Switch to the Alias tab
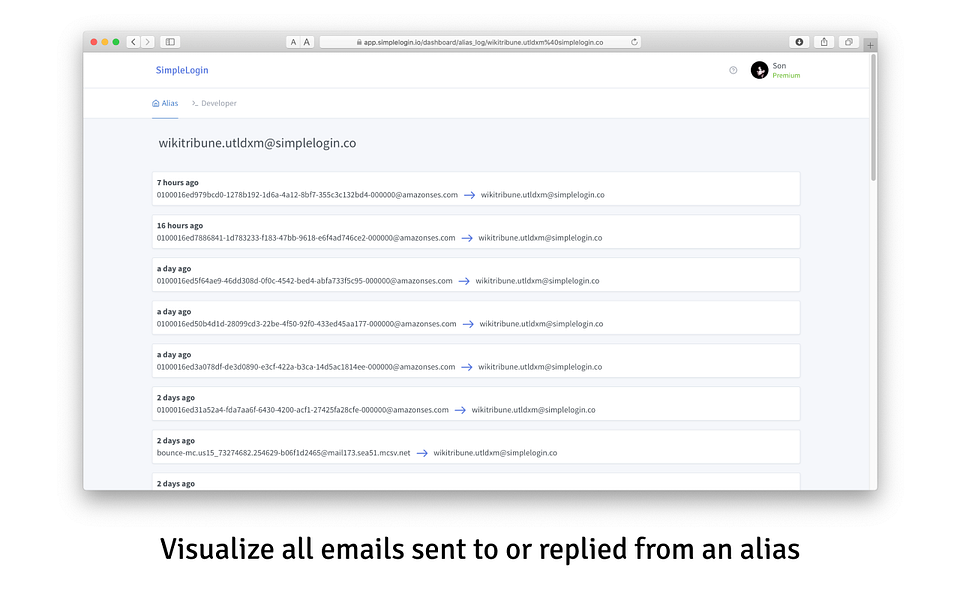Screen dimensions: 960x600 pos(168,103)
